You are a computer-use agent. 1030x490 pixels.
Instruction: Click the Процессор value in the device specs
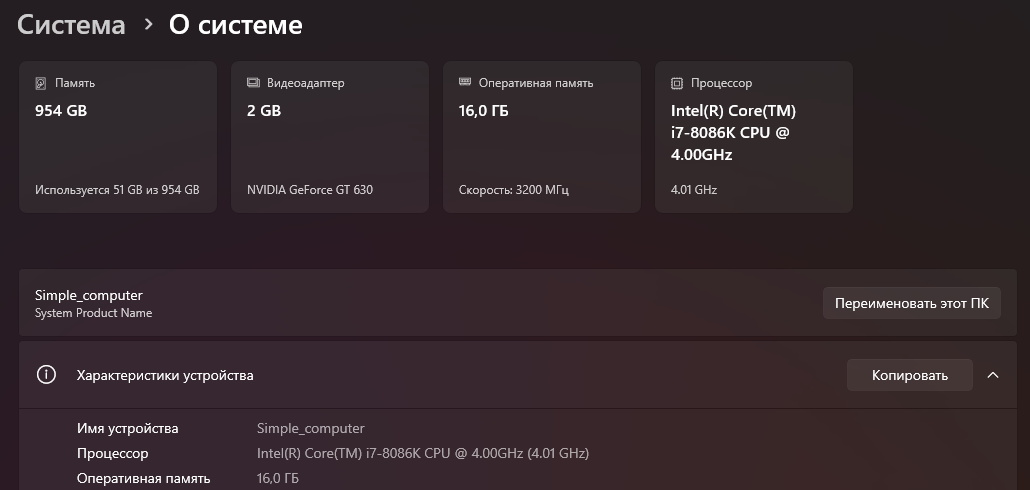click(423, 453)
